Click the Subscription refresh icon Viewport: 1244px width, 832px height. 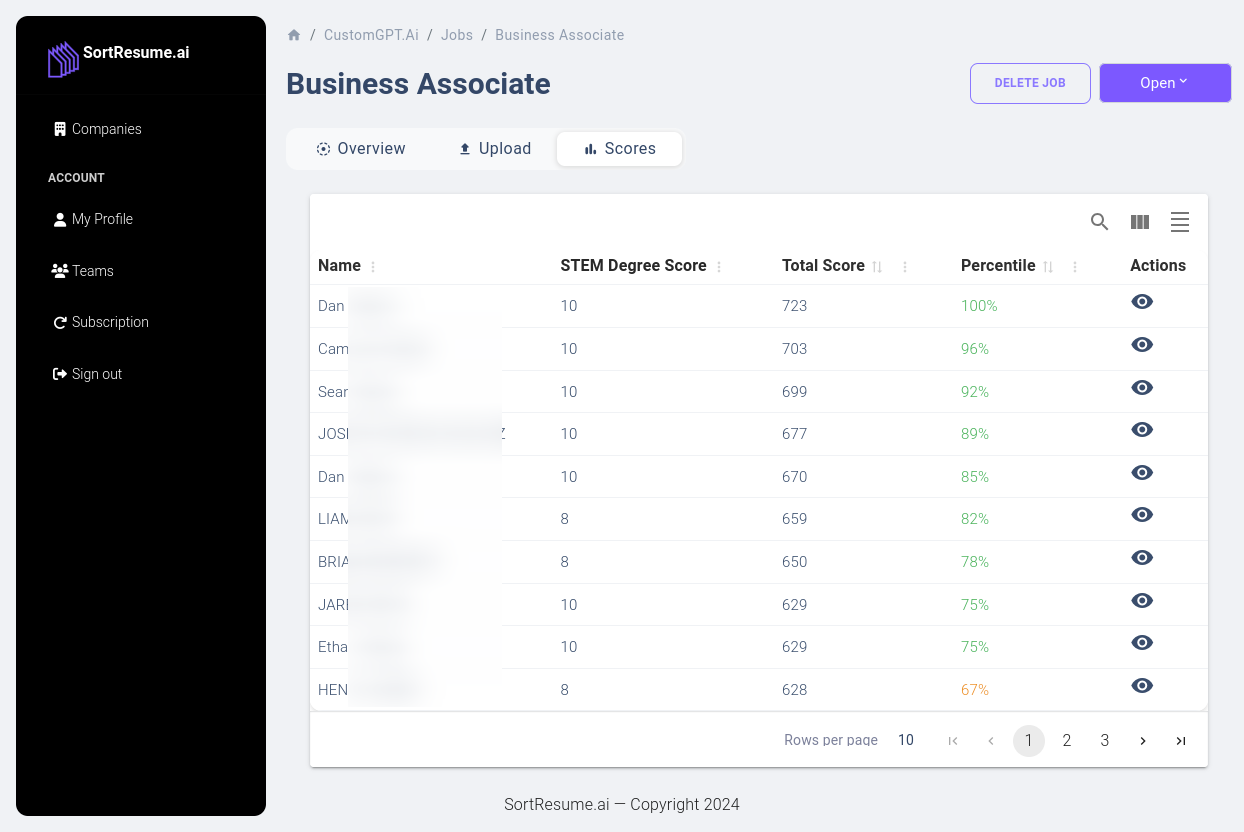pyautogui.click(x=60, y=322)
